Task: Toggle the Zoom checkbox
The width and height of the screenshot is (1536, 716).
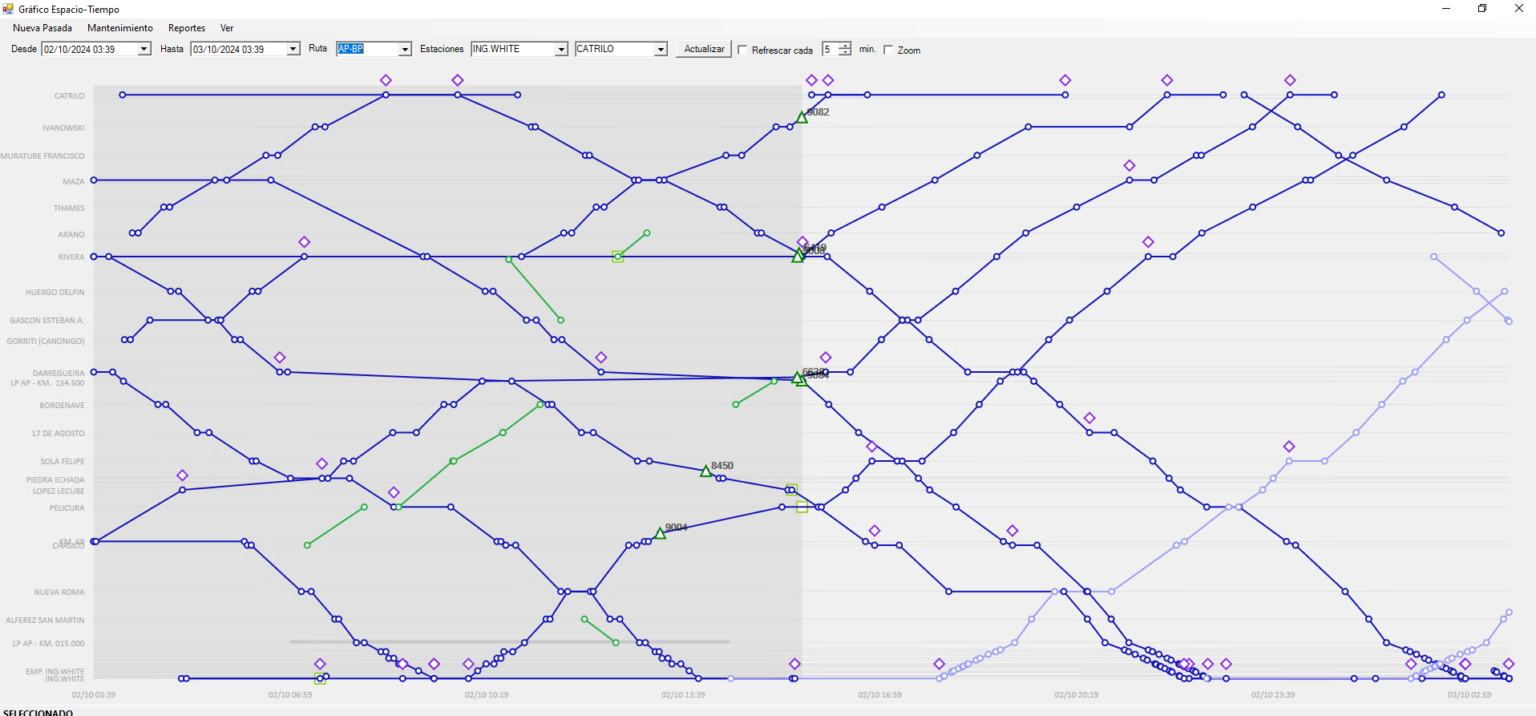Action: 888,50
